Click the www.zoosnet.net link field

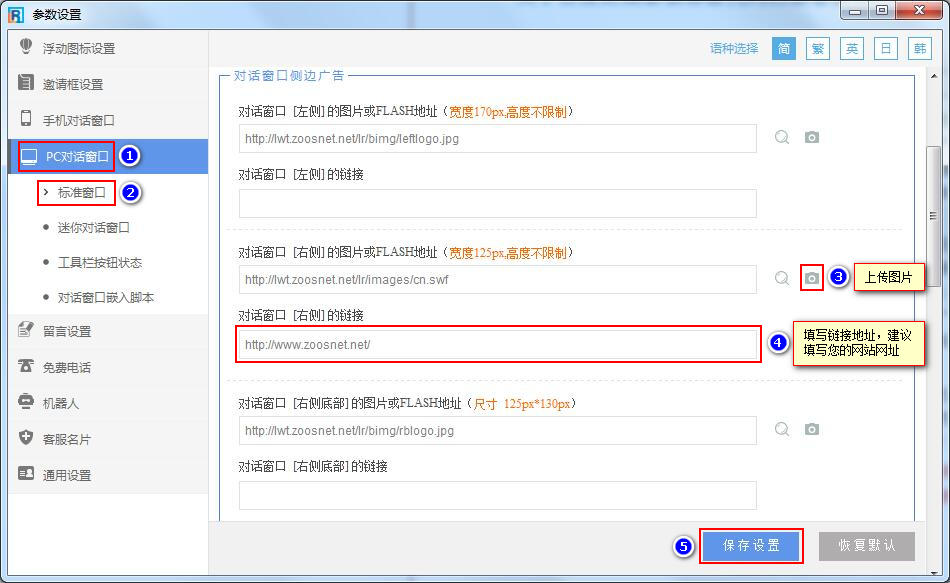498,345
